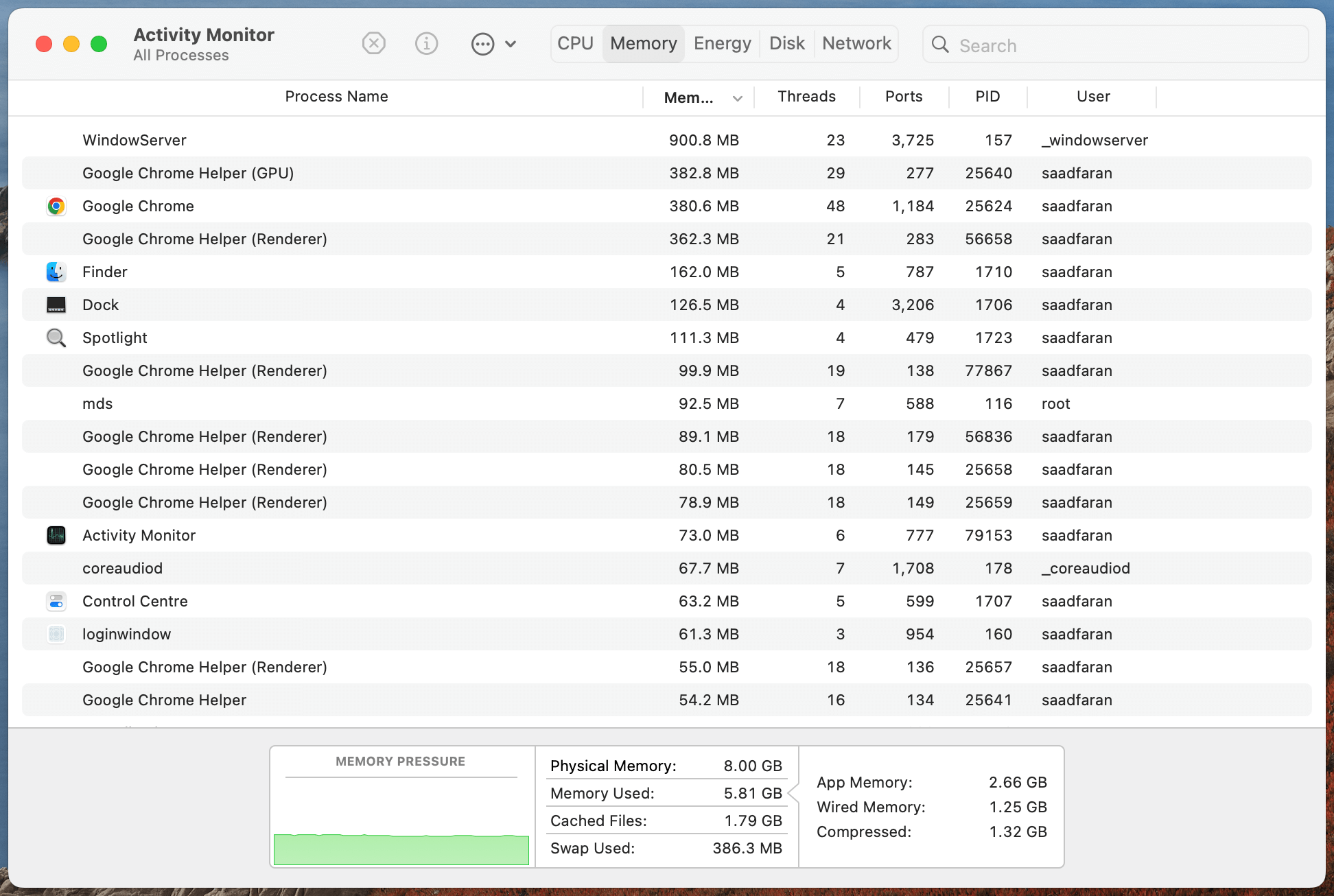Sort by PID column header
Screen dimensions: 1334x896
[x=987, y=97]
